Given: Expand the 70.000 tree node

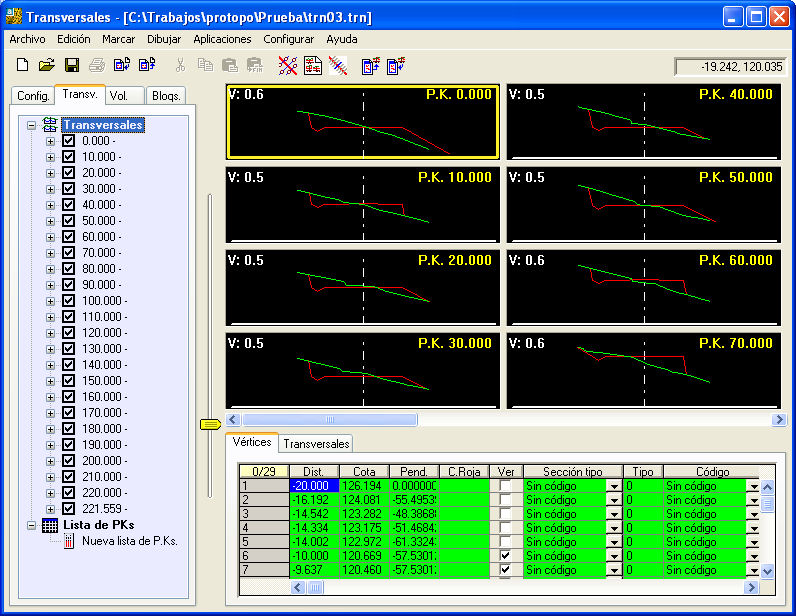Looking at the screenshot, I should point(50,253).
